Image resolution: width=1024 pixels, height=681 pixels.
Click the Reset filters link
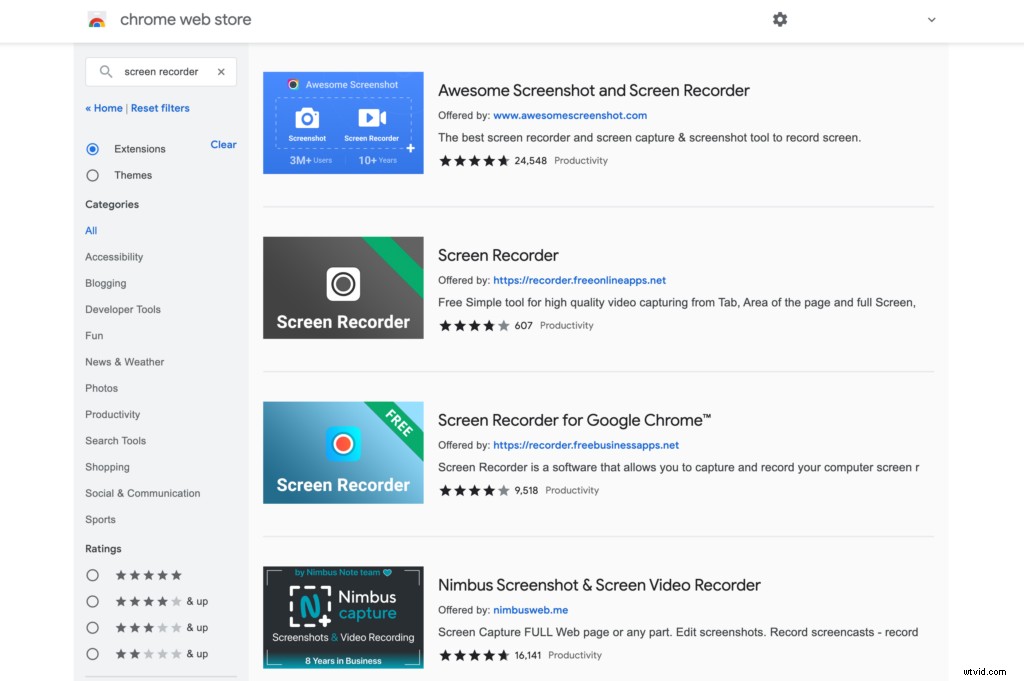tap(160, 108)
